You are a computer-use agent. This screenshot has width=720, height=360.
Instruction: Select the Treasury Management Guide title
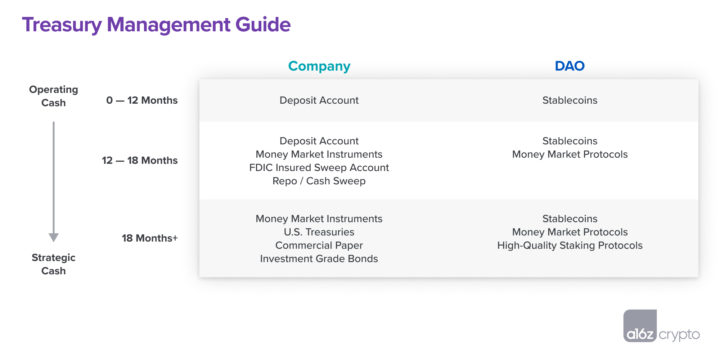tap(156, 25)
